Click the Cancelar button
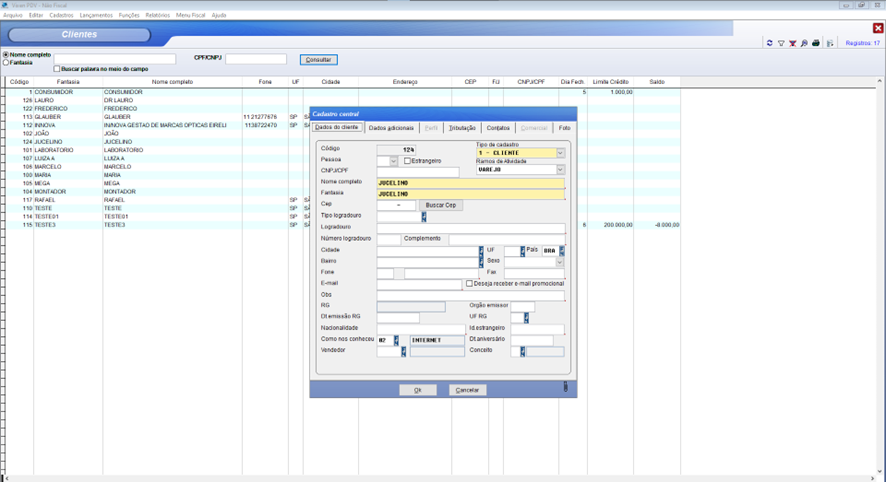The height and width of the screenshot is (482, 886). click(467, 390)
